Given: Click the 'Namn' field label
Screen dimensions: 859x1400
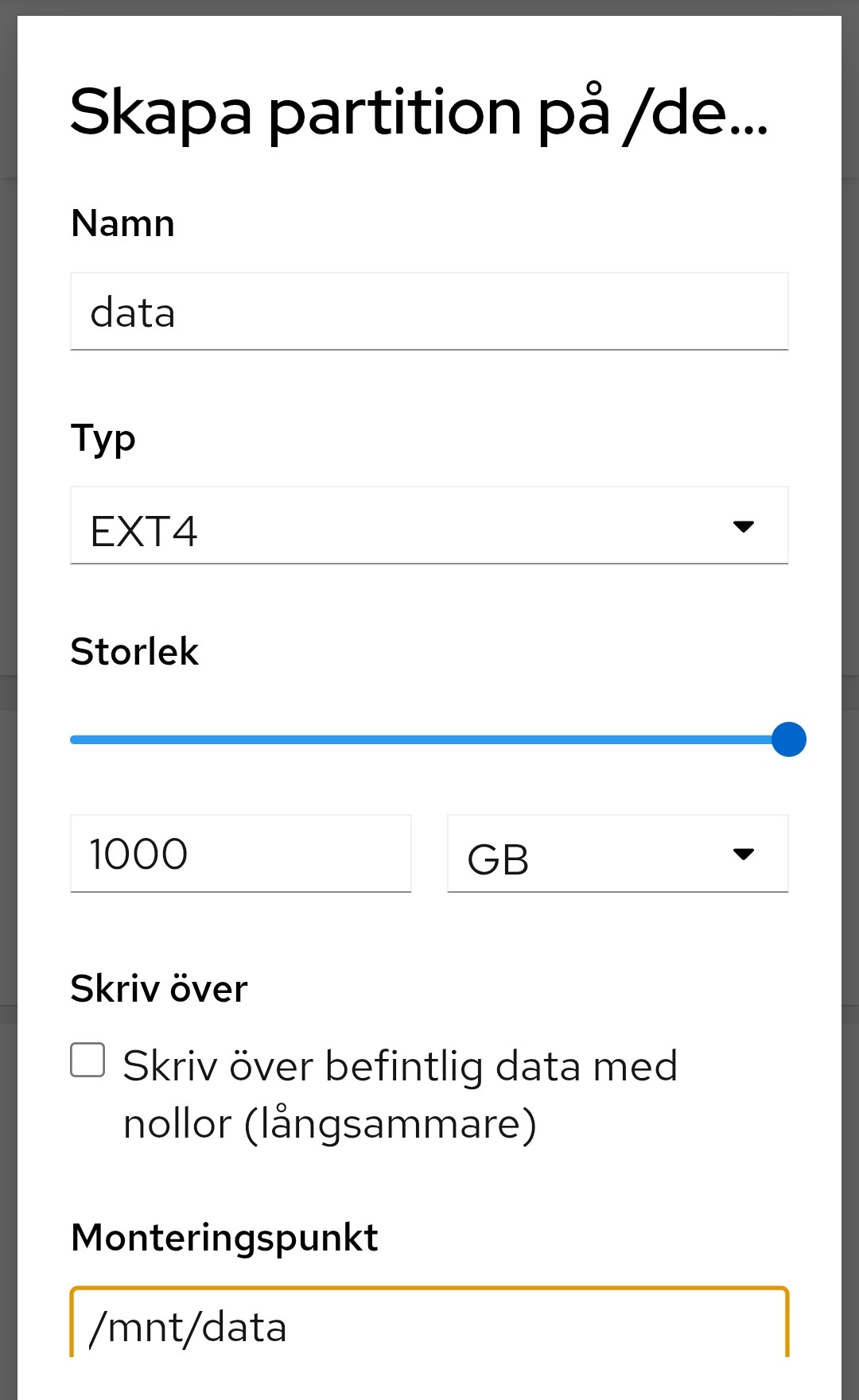Looking at the screenshot, I should pyautogui.click(x=122, y=223).
